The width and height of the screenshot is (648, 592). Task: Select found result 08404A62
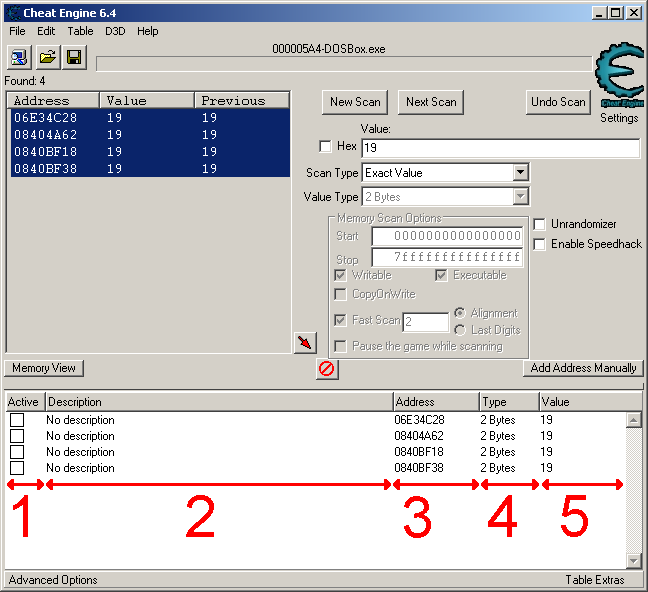coord(150,135)
